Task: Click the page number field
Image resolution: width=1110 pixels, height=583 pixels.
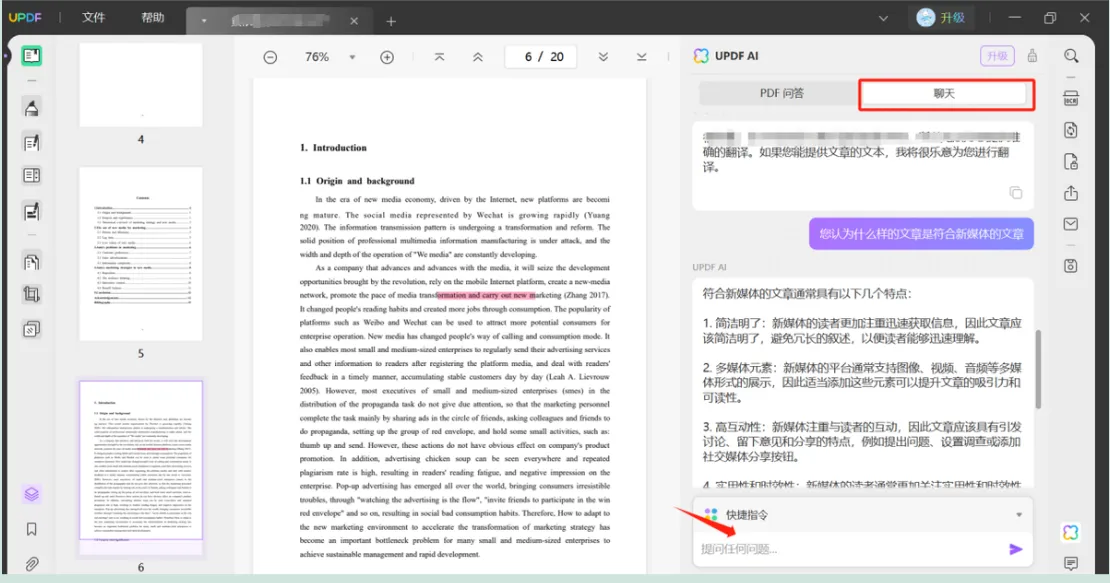Action: tap(541, 57)
